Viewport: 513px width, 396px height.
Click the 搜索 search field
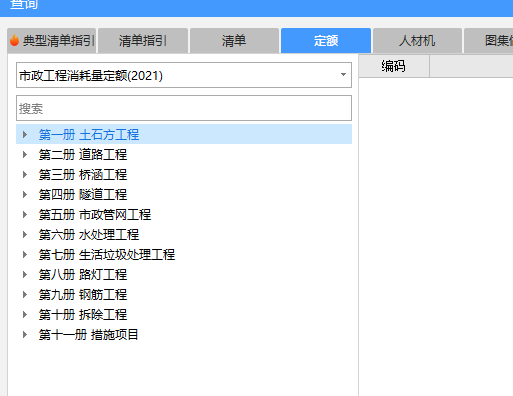[184, 108]
